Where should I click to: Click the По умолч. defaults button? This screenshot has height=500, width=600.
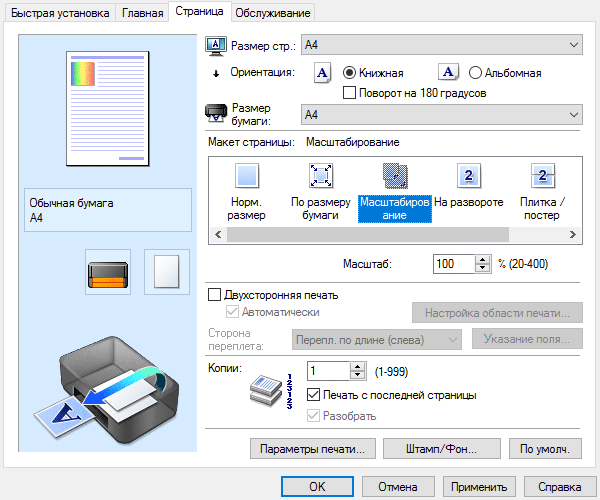[545, 448]
